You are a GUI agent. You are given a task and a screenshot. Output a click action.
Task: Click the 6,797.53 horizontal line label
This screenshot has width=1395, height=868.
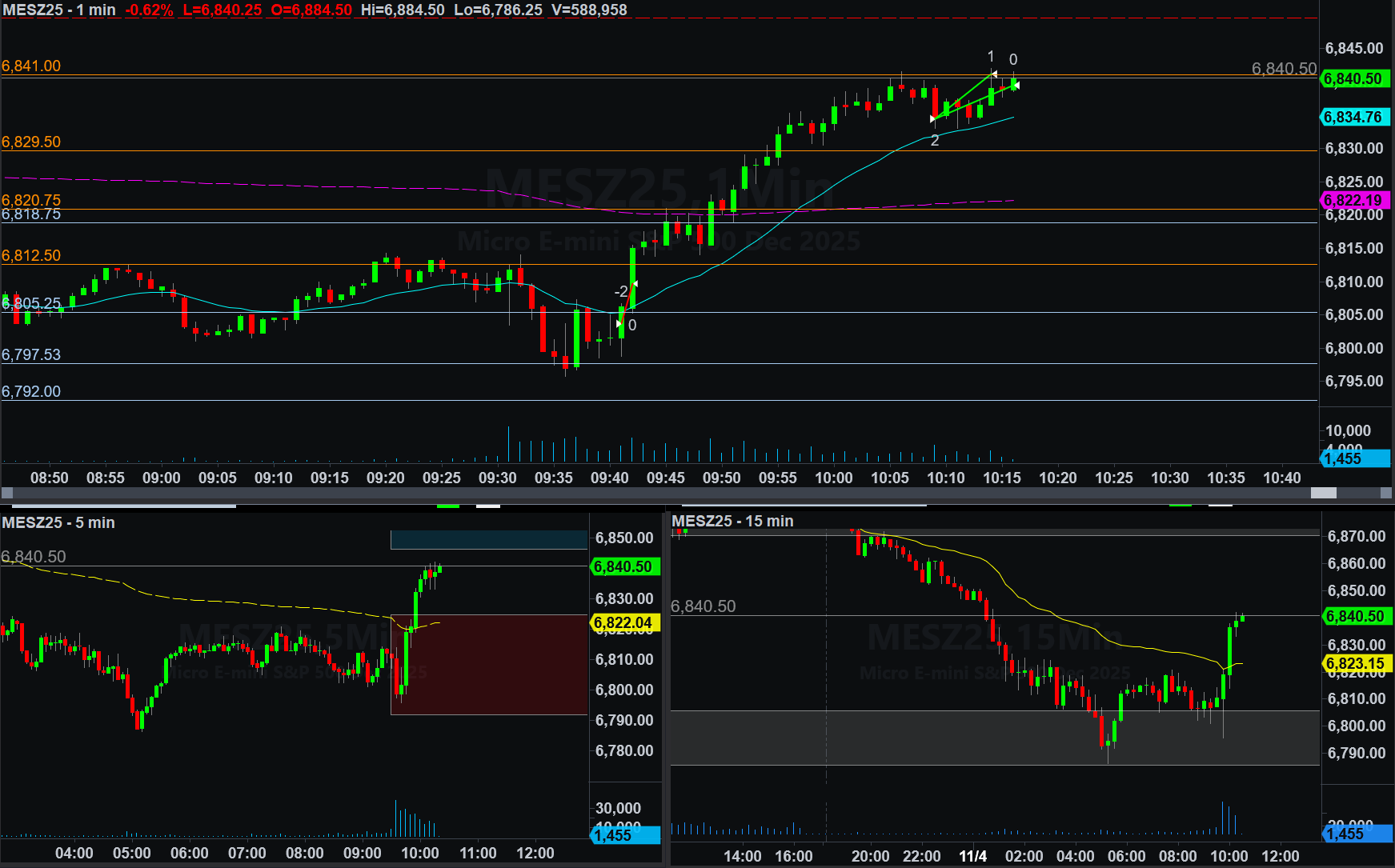coord(31,354)
